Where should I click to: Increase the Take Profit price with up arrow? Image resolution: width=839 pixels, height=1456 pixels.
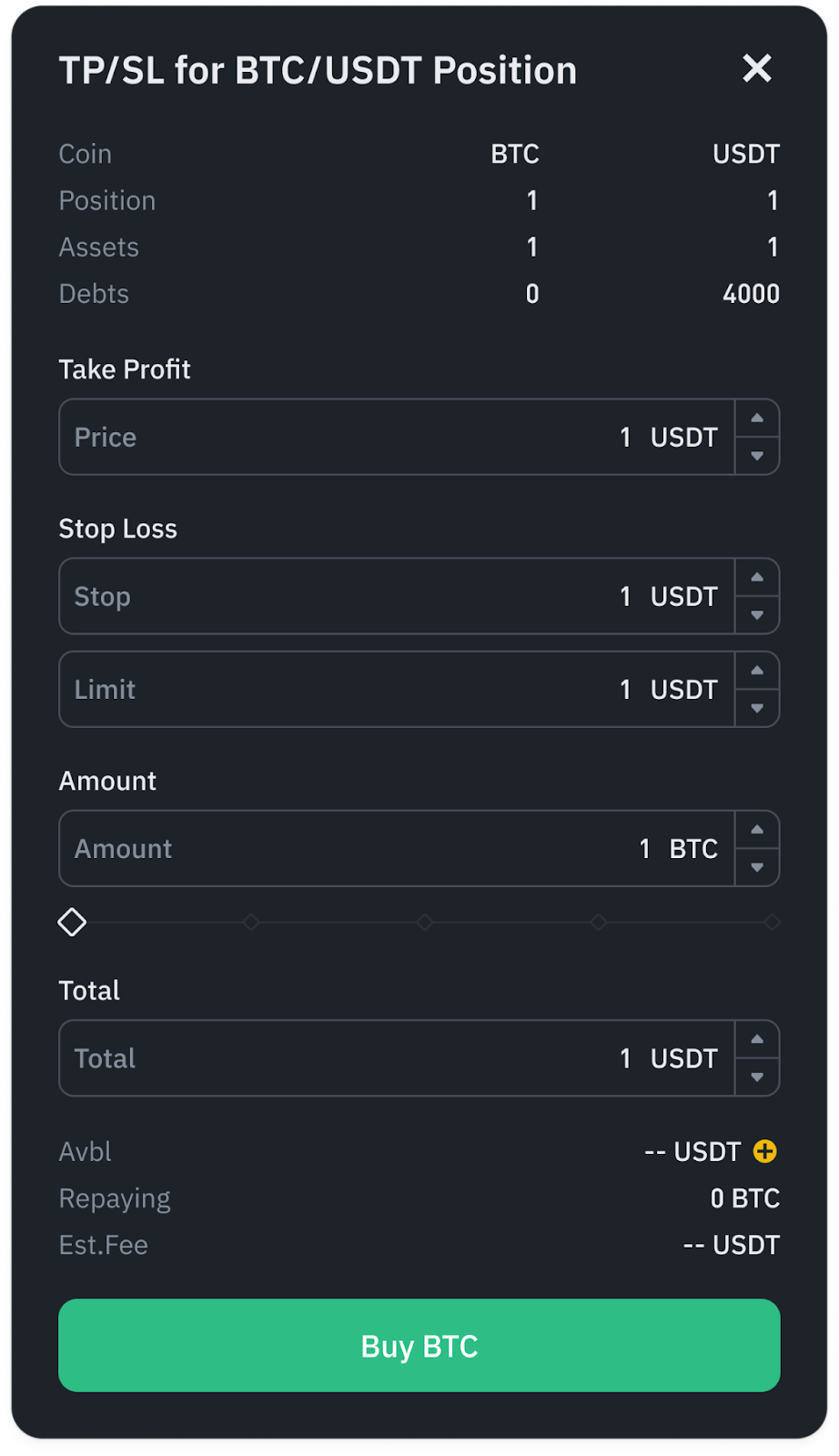click(757, 419)
